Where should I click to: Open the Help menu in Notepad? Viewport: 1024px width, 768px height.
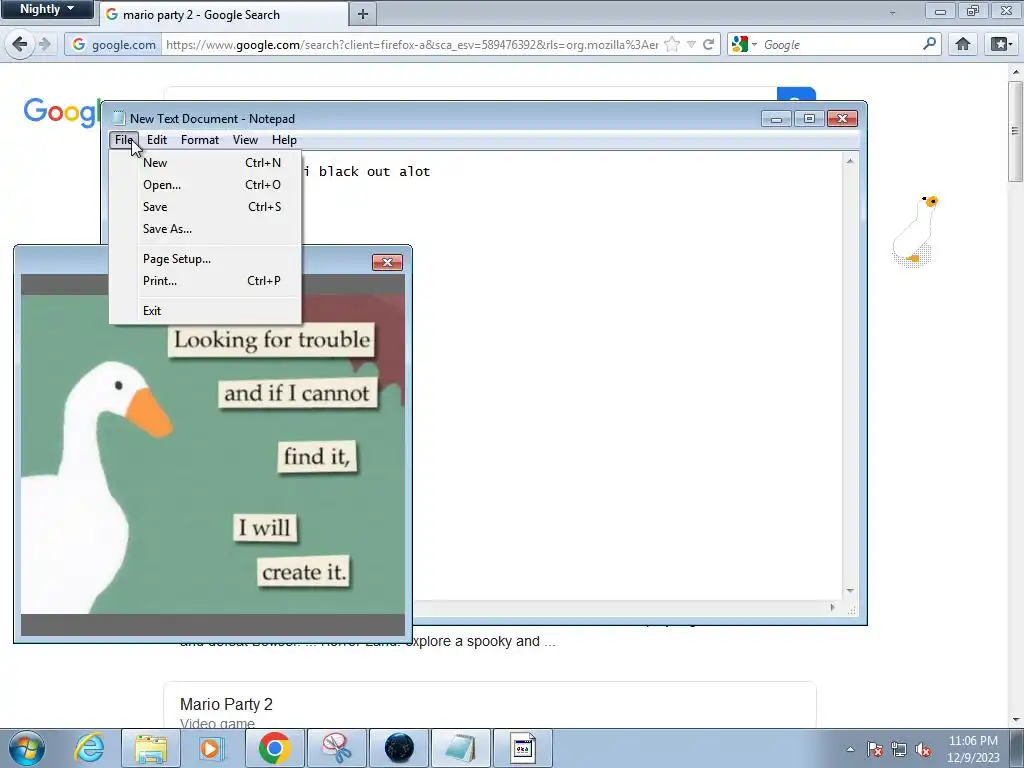pyautogui.click(x=284, y=140)
